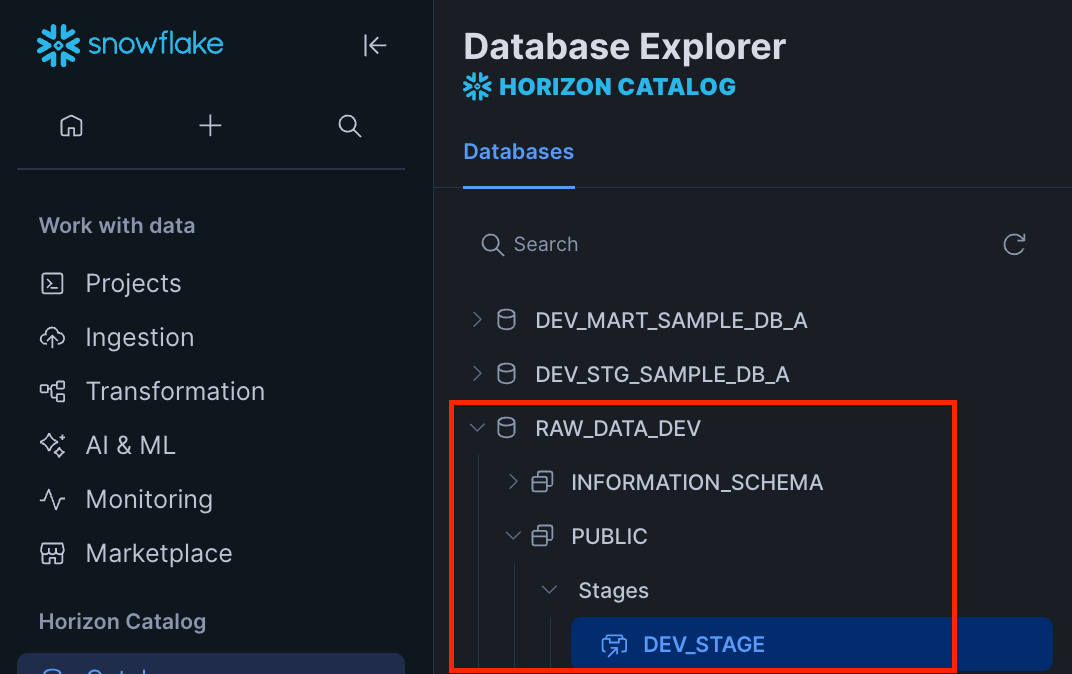Expand DEV_MART_SAMPLE_DB_A database
Viewport: 1072px width, 674px height.
click(x=477, y=320)
